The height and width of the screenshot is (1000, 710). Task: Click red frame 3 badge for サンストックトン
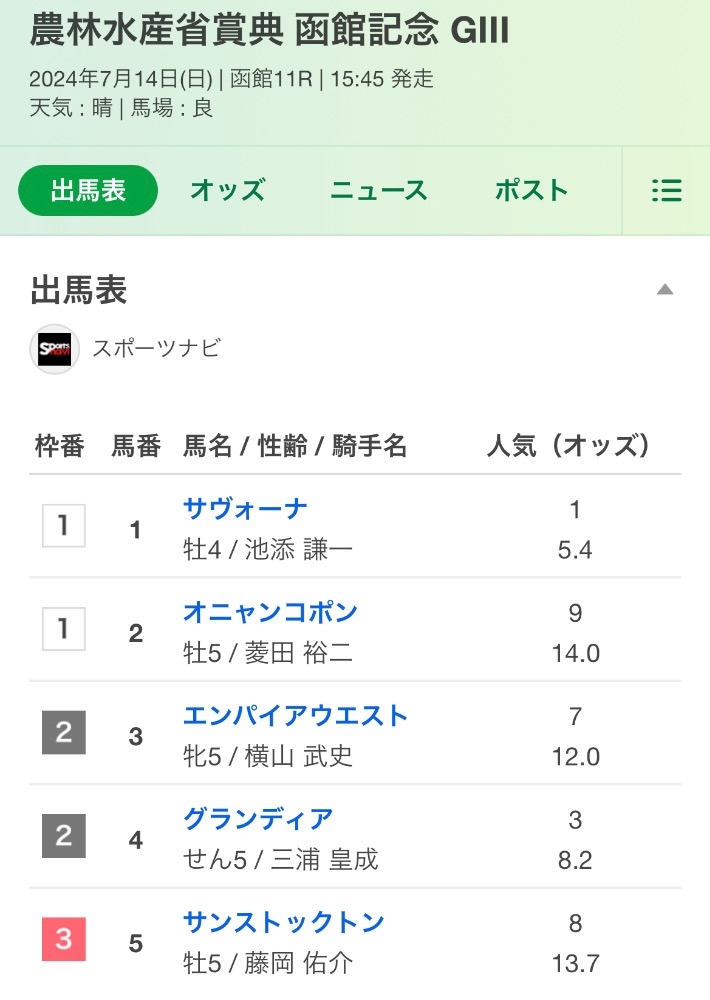pos(64,940)
